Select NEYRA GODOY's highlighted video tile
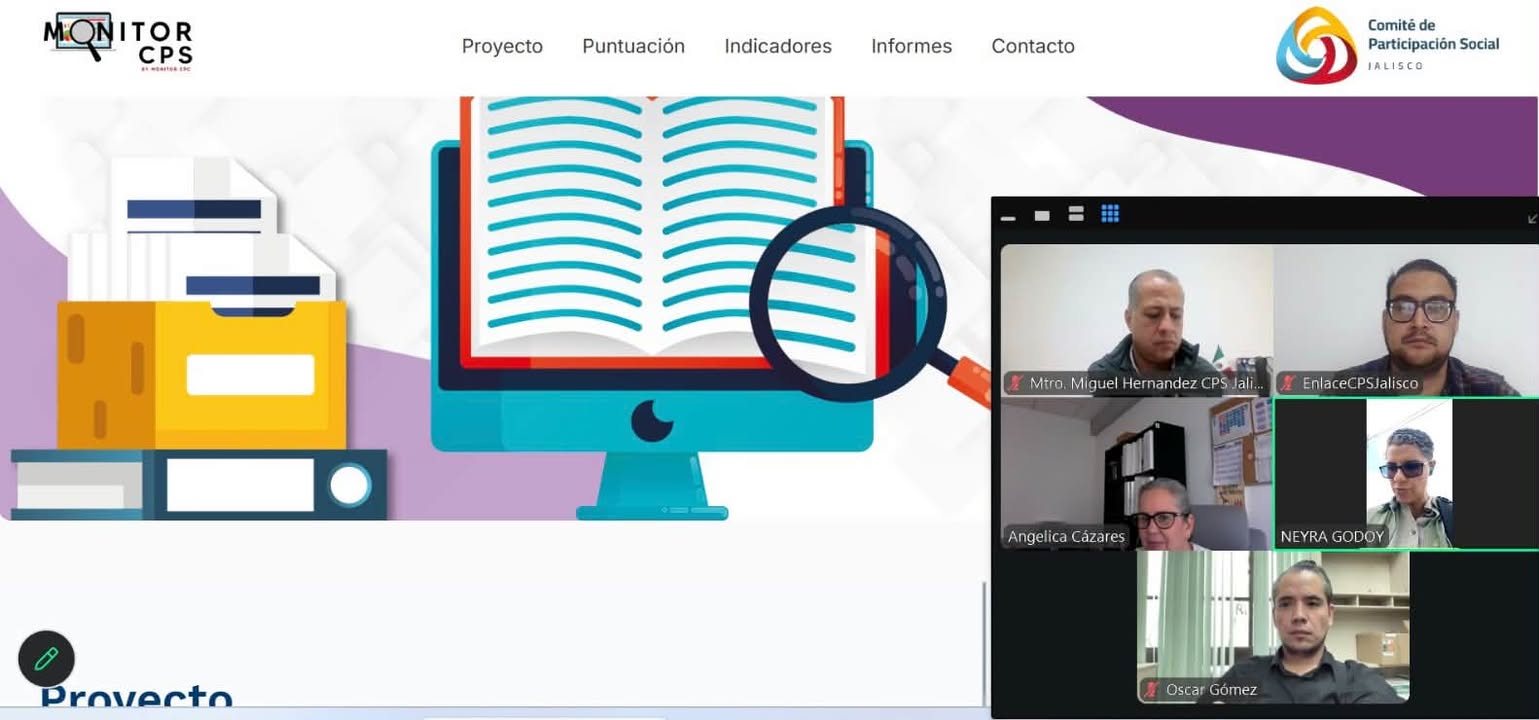Screen dimensions: 1539x720 coord(1406,474)
